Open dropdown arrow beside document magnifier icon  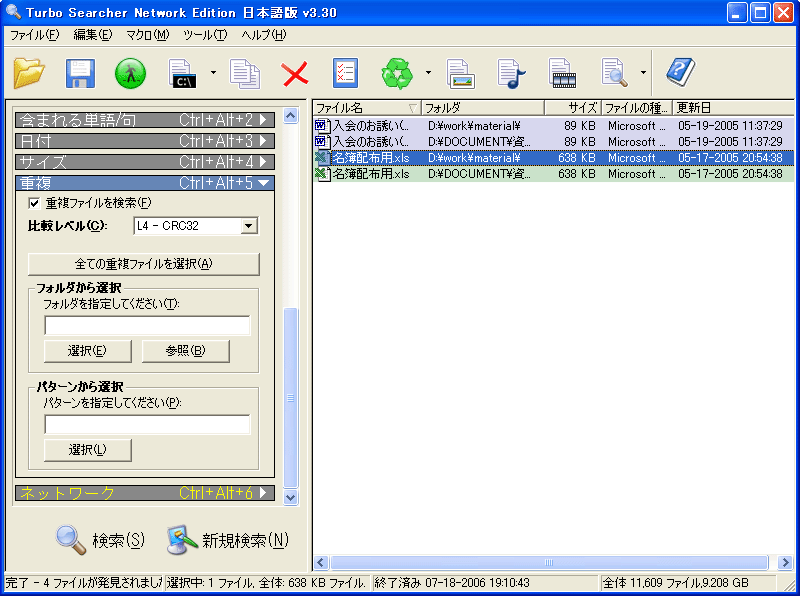pyautogui.click(x=643, y=72)
